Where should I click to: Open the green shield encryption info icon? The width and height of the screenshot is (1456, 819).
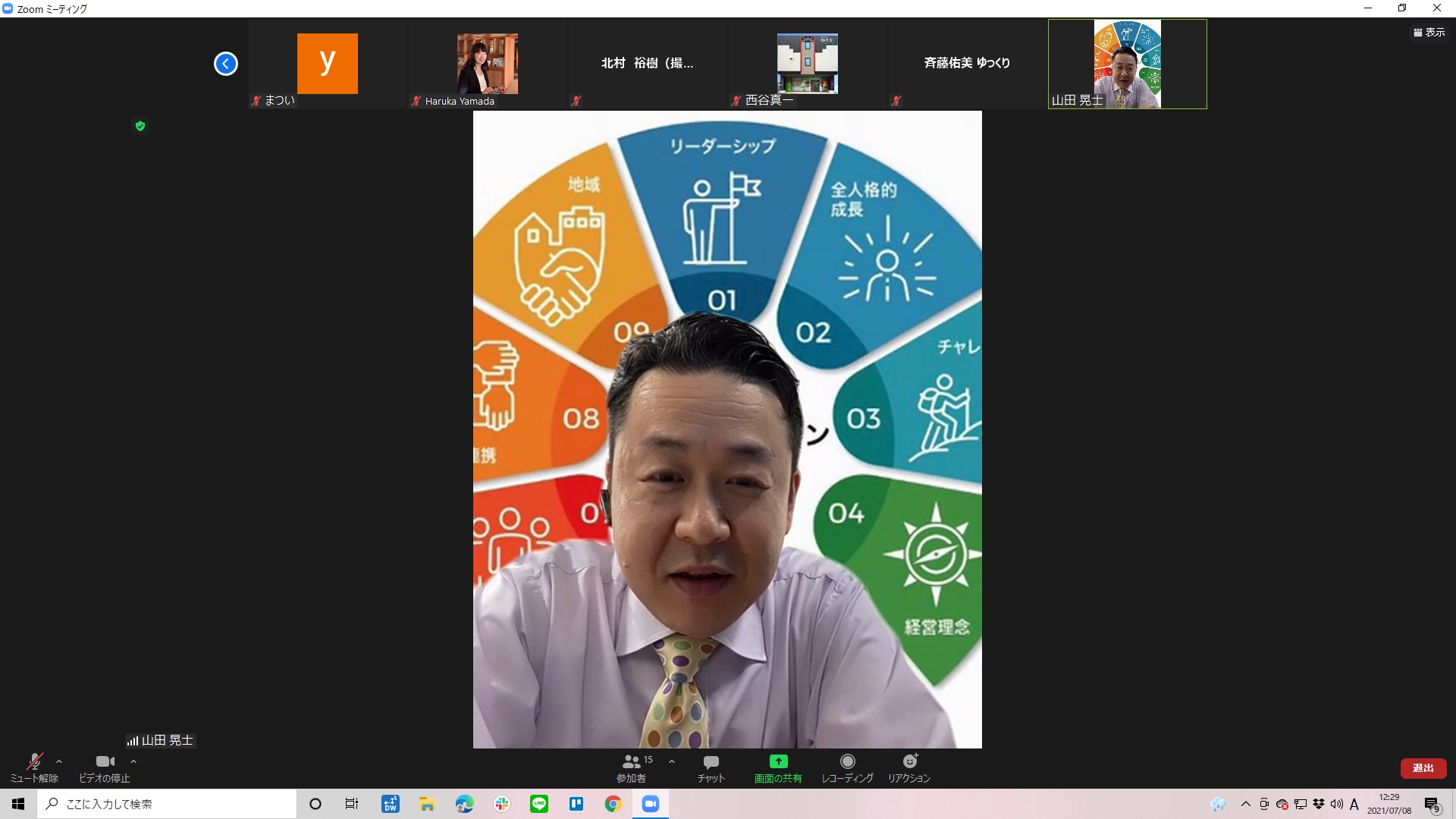(x=140, y=126)
